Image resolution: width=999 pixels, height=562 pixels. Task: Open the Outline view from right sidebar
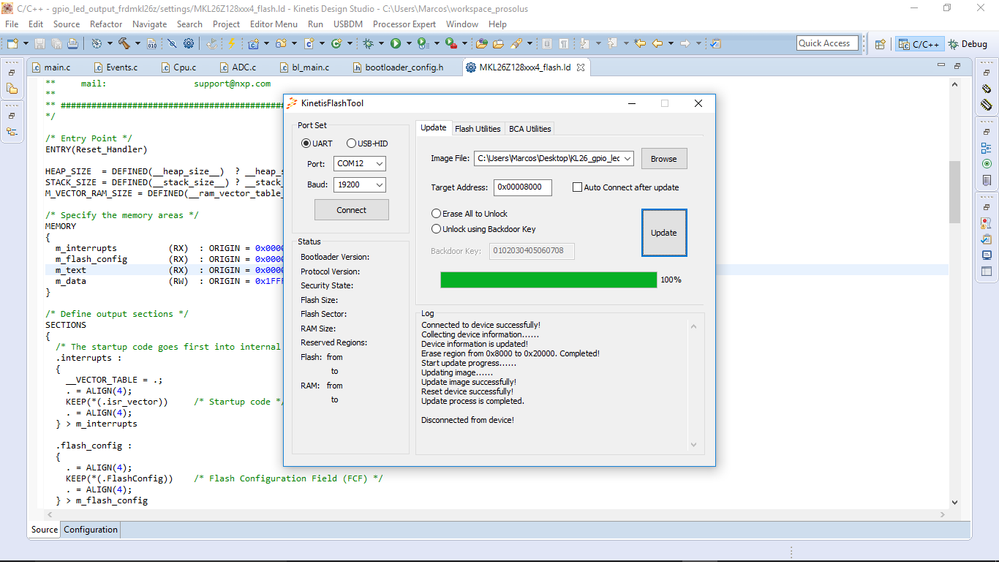point(986,148)
